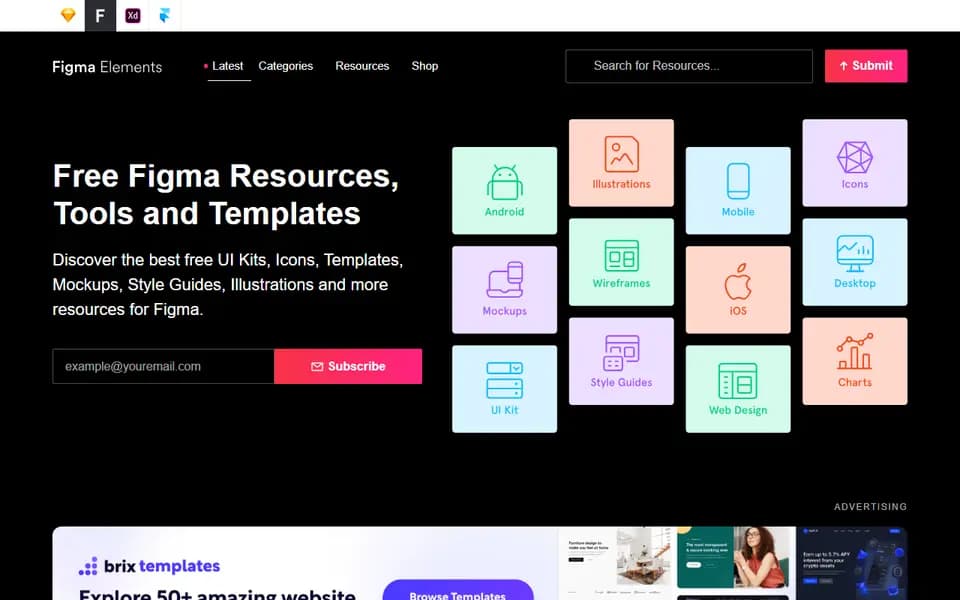Open the Wireframes category tile
The height and width of the screenshot is (600, 960).
click(621, 262)
